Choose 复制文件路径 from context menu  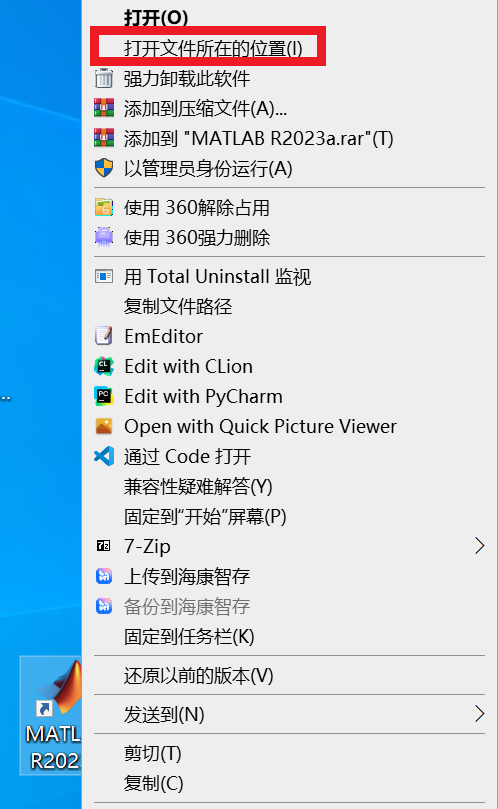point(290,306)
